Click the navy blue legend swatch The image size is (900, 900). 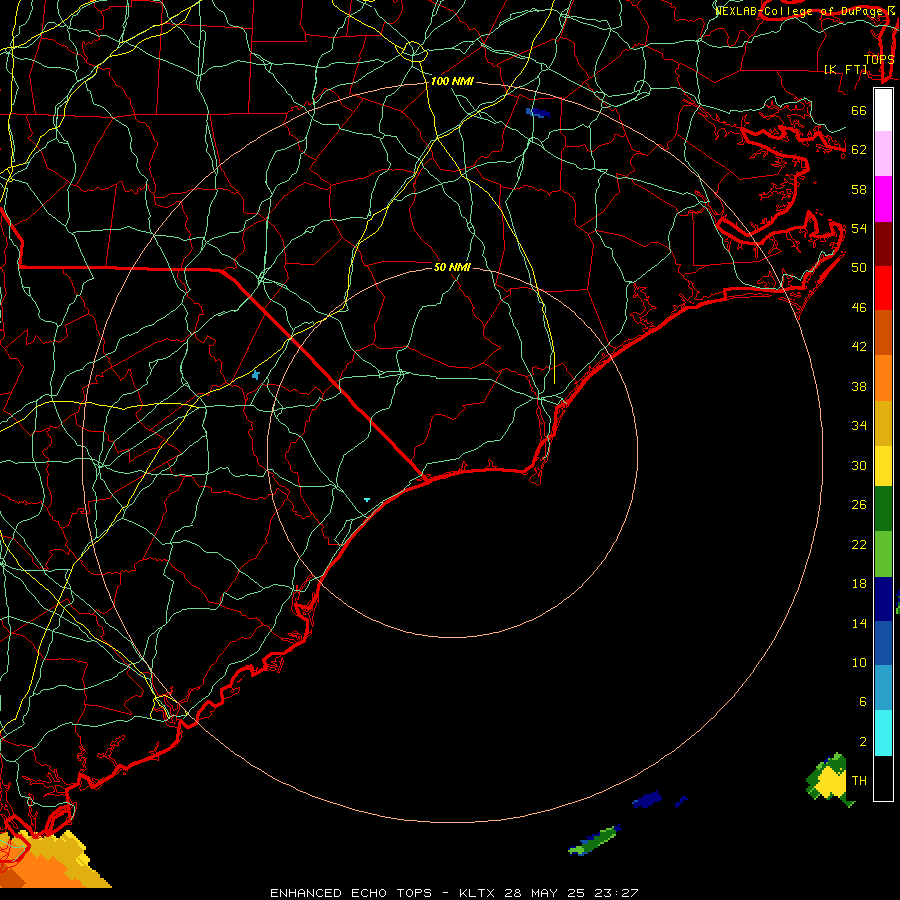pos(883,599)
